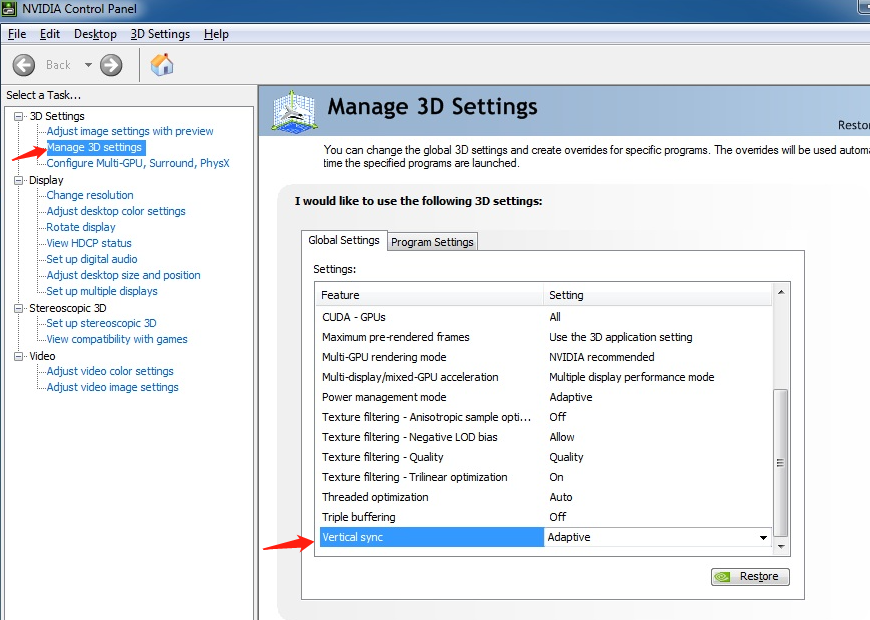Select Adjust image settings with preview
870x620 pixels.
(x=130, y=131)
